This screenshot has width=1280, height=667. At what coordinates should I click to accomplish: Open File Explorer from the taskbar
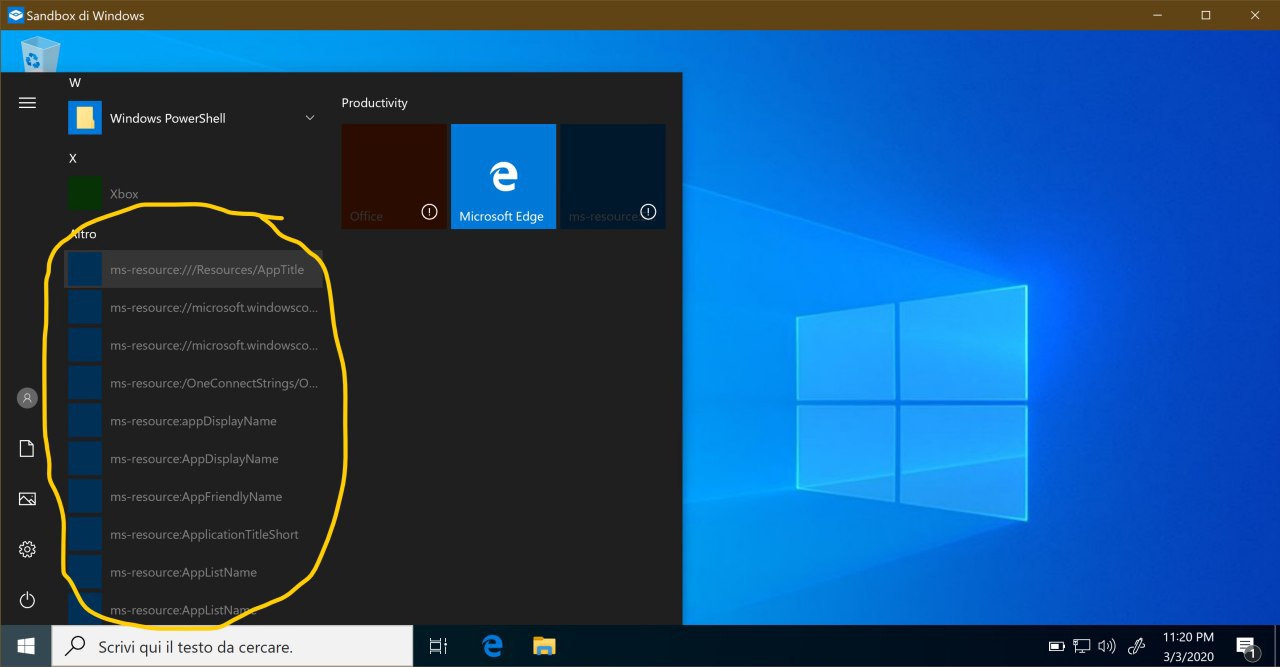click(544, 646)
